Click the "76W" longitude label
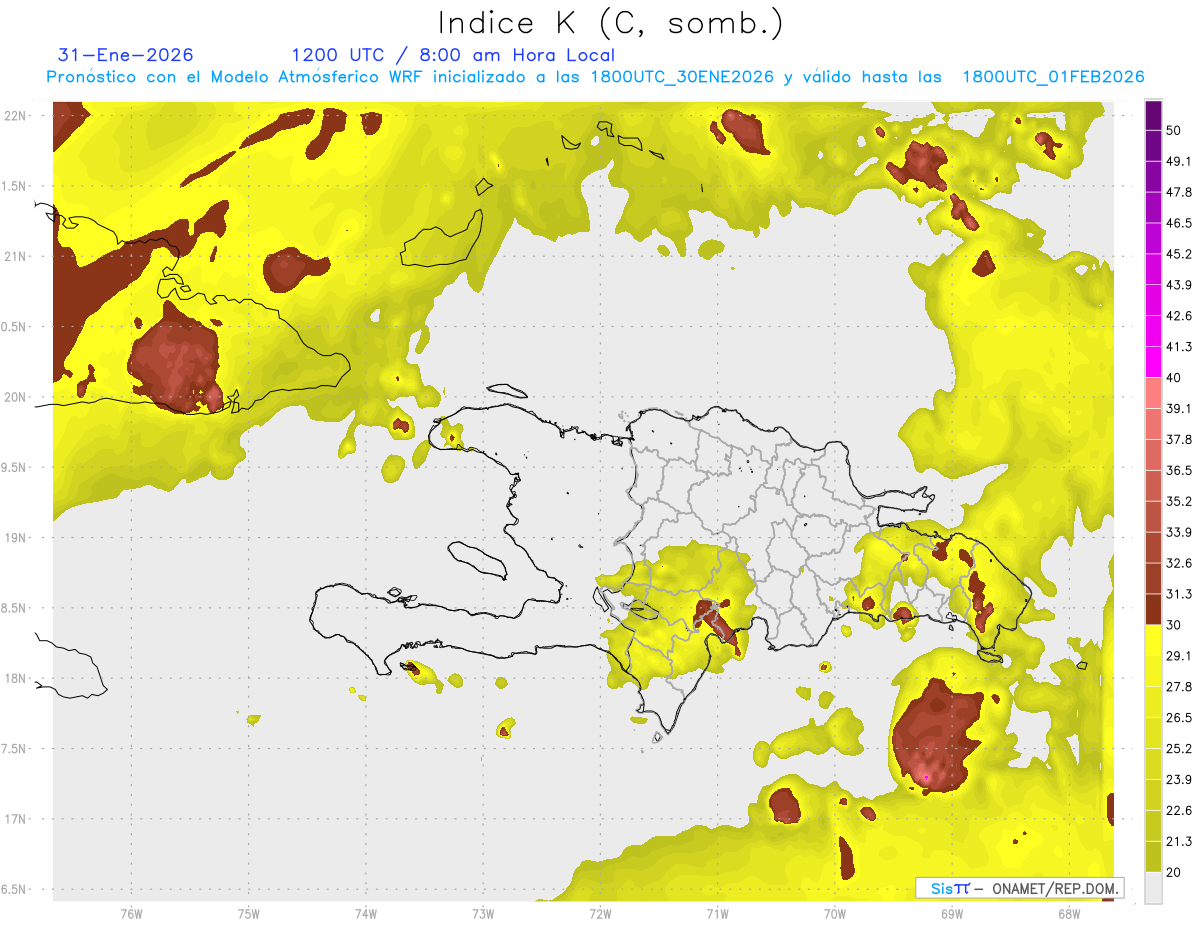This screenshot has height=927, width=1200. coord(131,913)
